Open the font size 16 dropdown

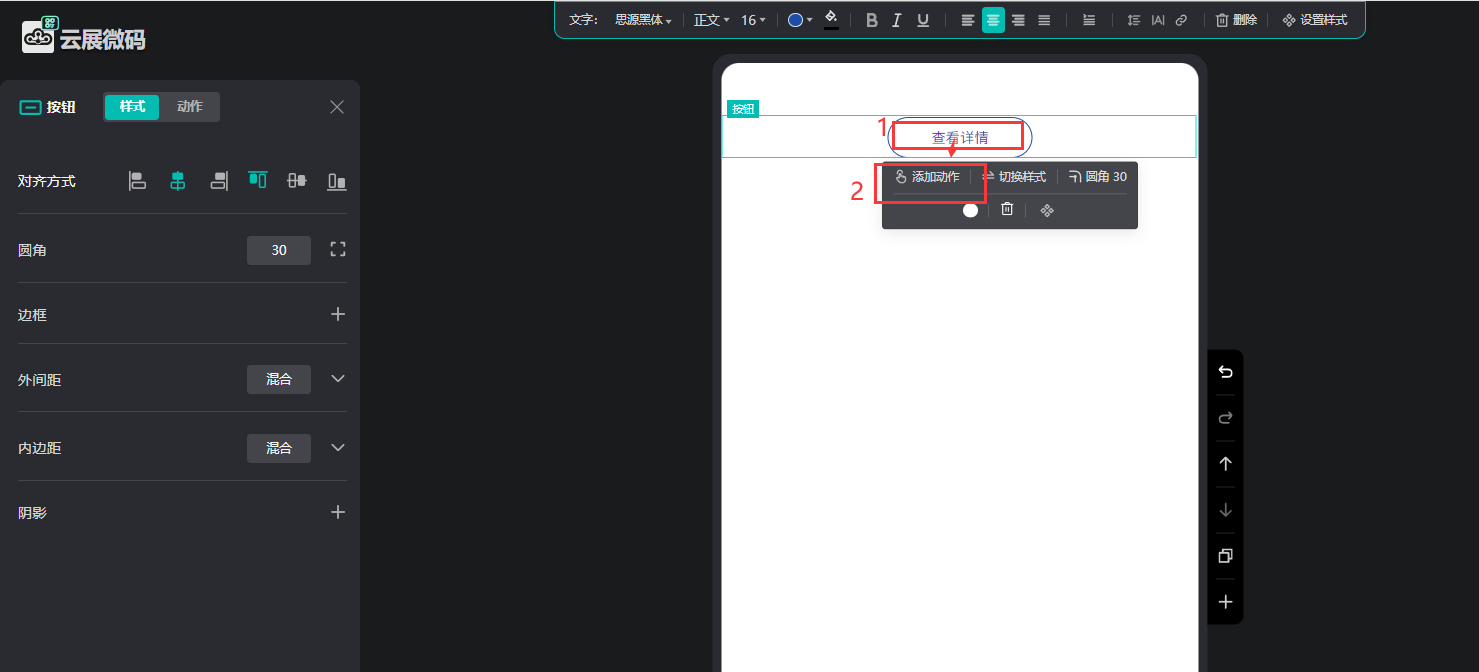click(x=753, y=20)
